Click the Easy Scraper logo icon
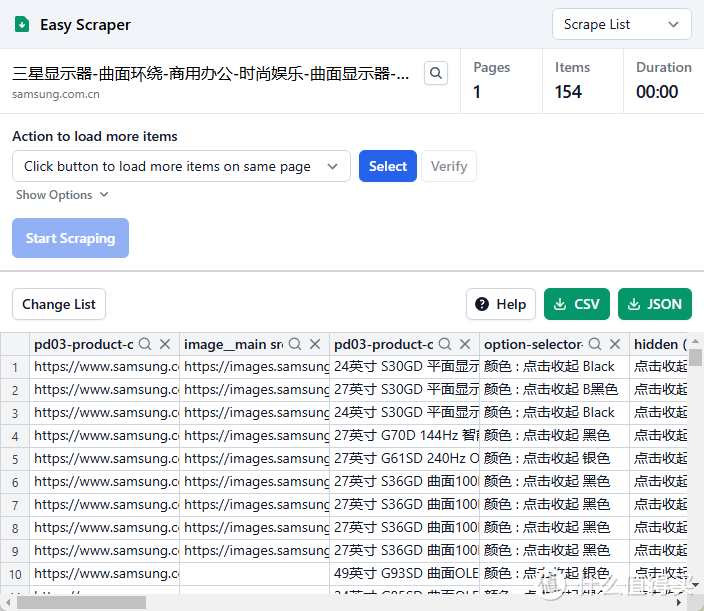This screenshot has width=704, height=611. coord(22,24)
